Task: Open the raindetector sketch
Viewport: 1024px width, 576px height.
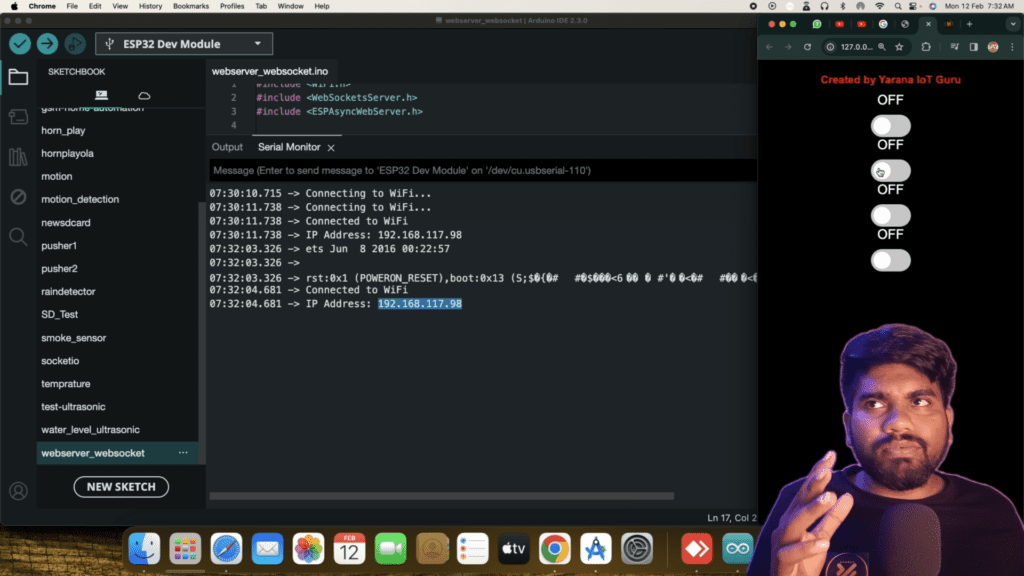Action: pyautogui.click(x=68, y=291)
